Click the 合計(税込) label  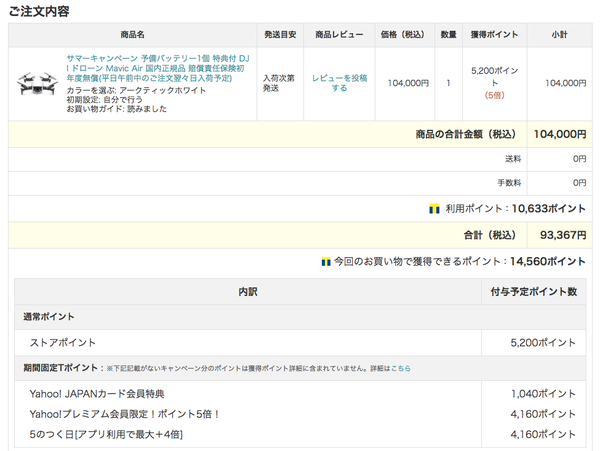tap(490, 235)
